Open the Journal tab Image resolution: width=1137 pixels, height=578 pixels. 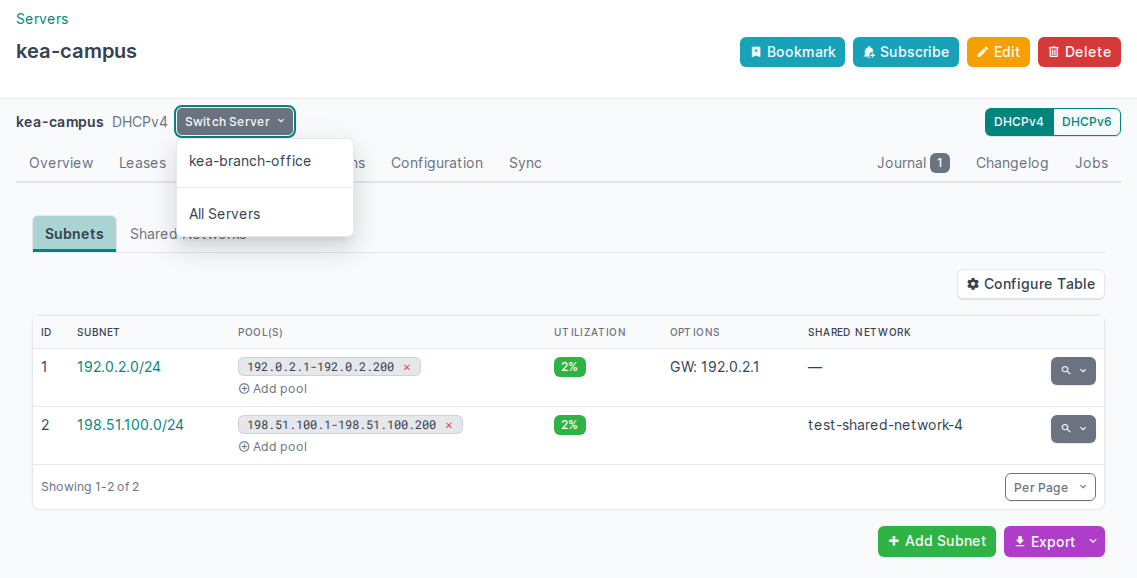click(913, 163)
